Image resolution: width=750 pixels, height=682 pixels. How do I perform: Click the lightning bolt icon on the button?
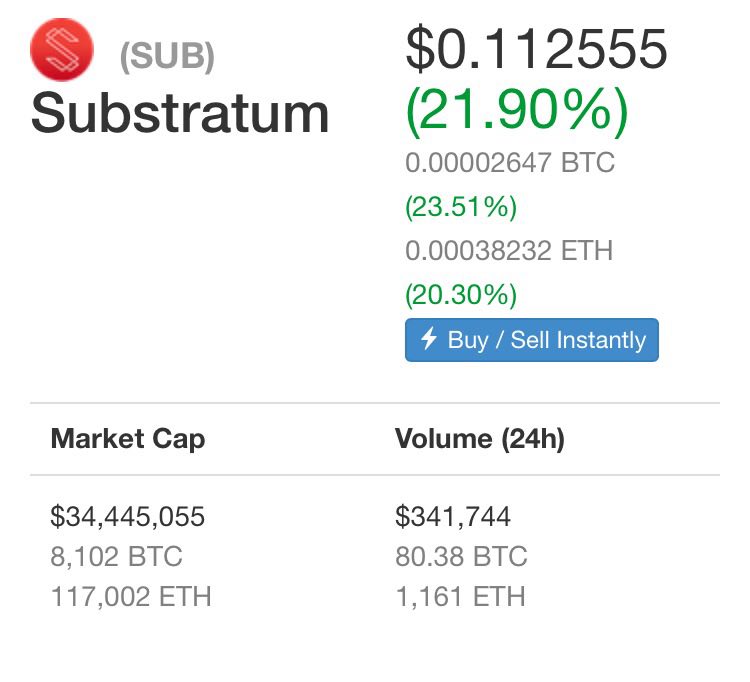pyautogui.click(x=429, y=339)
